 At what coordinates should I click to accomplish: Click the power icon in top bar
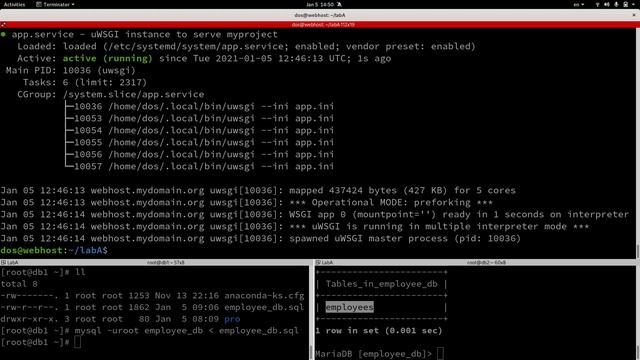click(626, 4)
